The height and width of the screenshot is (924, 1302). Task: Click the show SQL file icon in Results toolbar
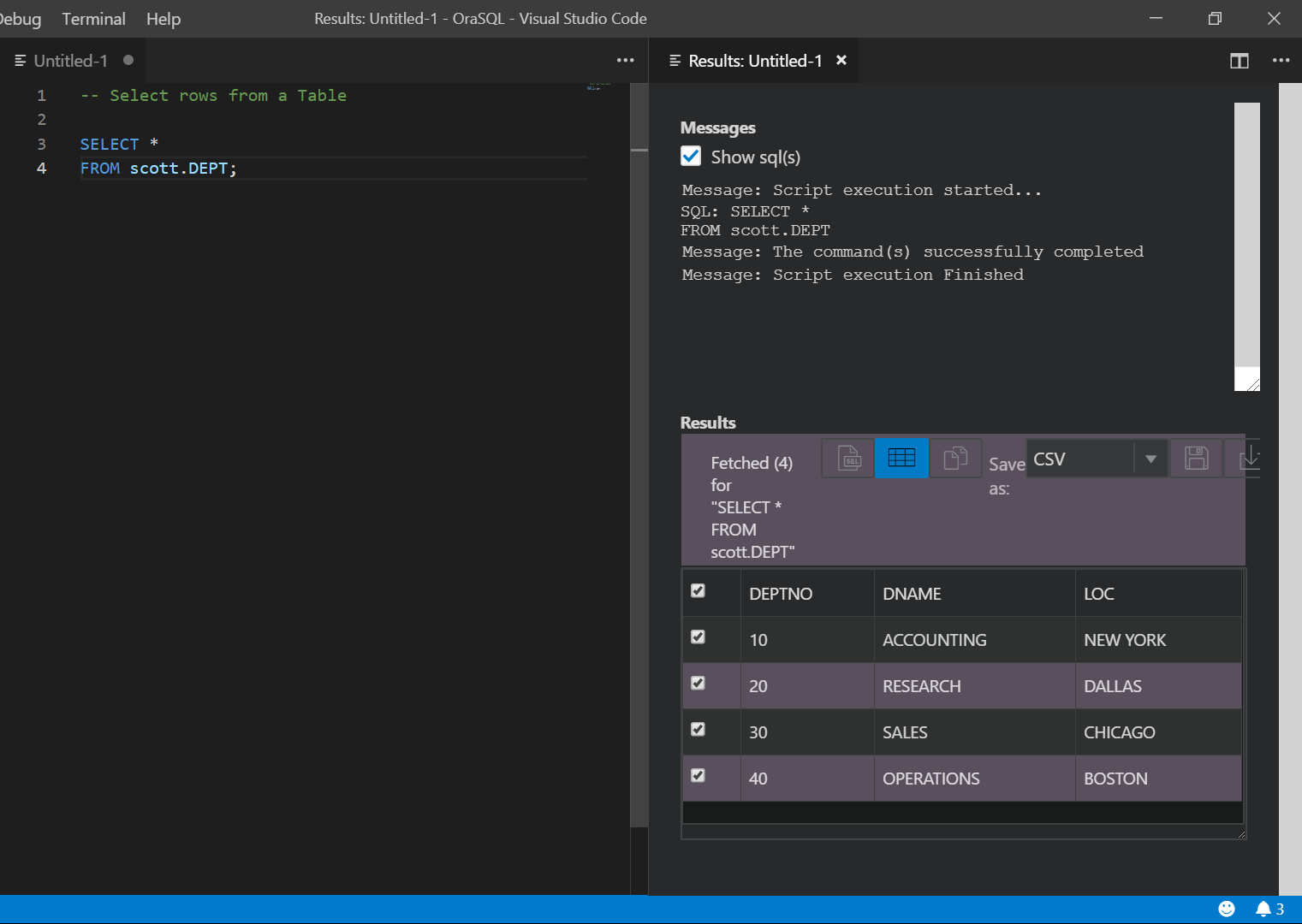click(848, 458)
